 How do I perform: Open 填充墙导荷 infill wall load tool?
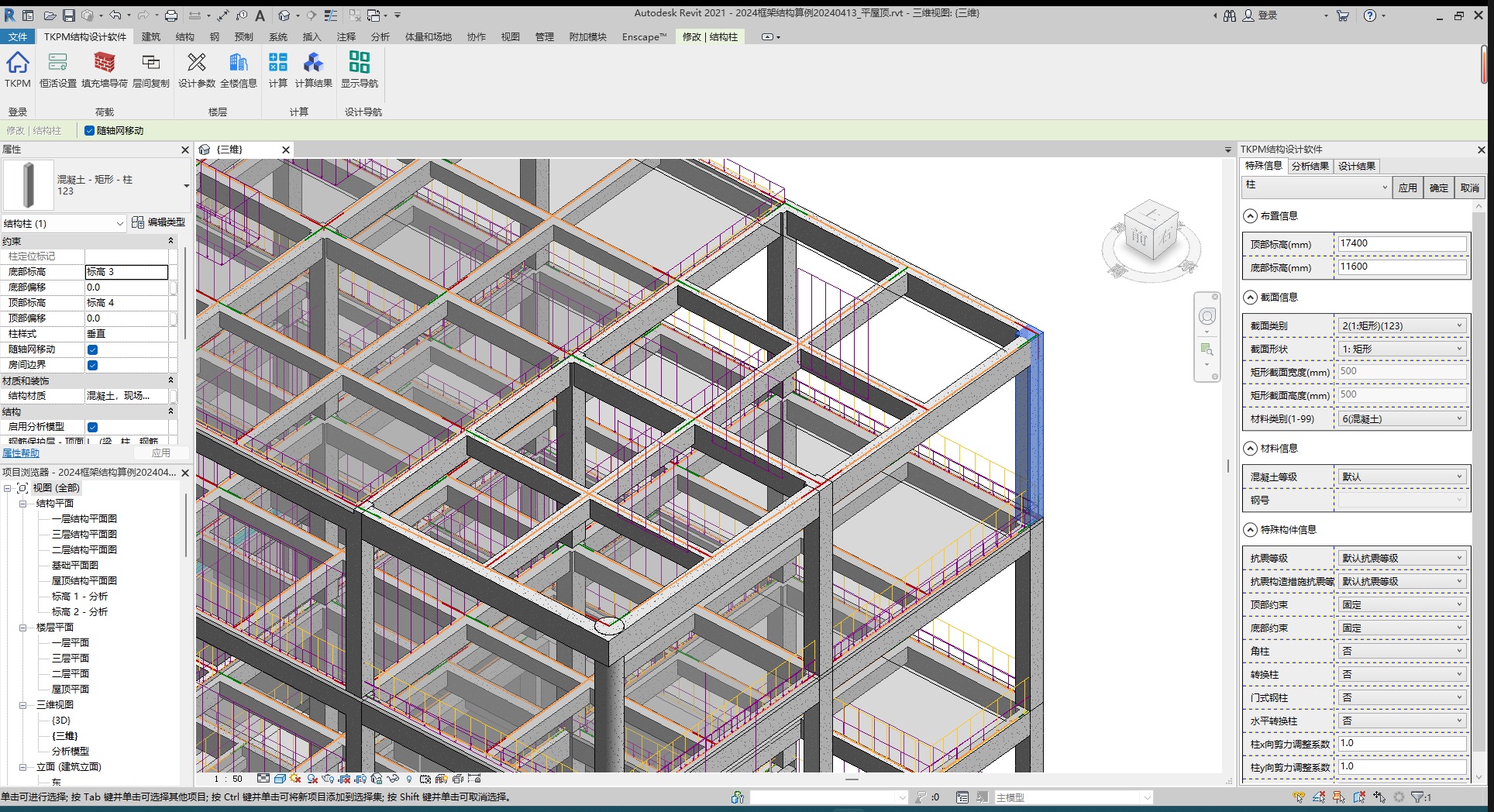pos(104,69)
